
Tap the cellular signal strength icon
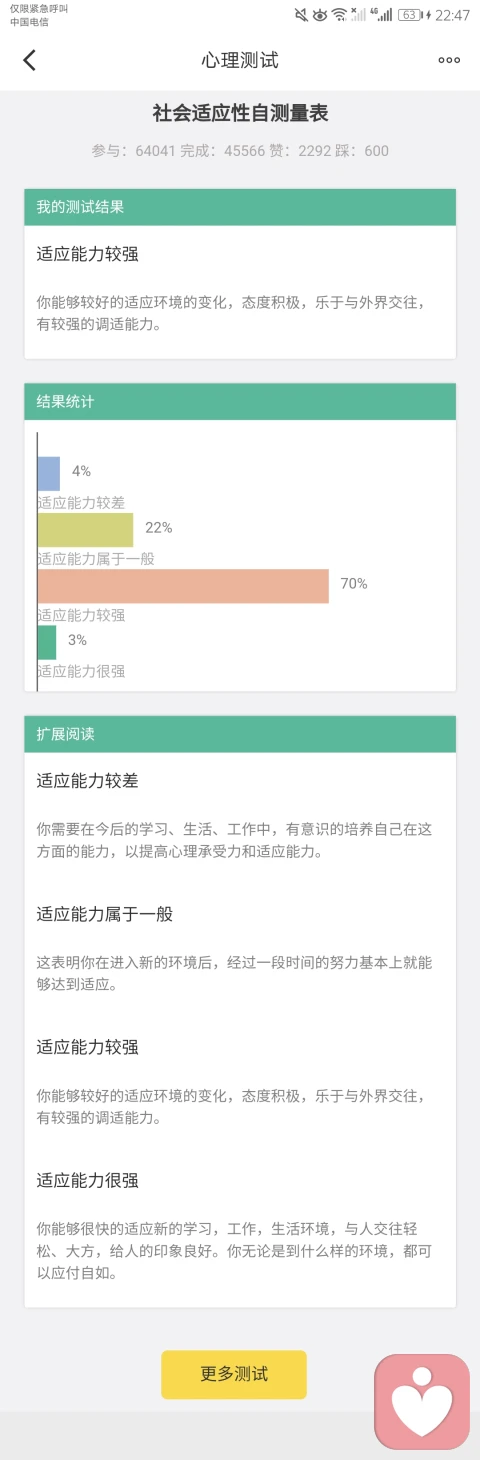click(x=381, y=15)
